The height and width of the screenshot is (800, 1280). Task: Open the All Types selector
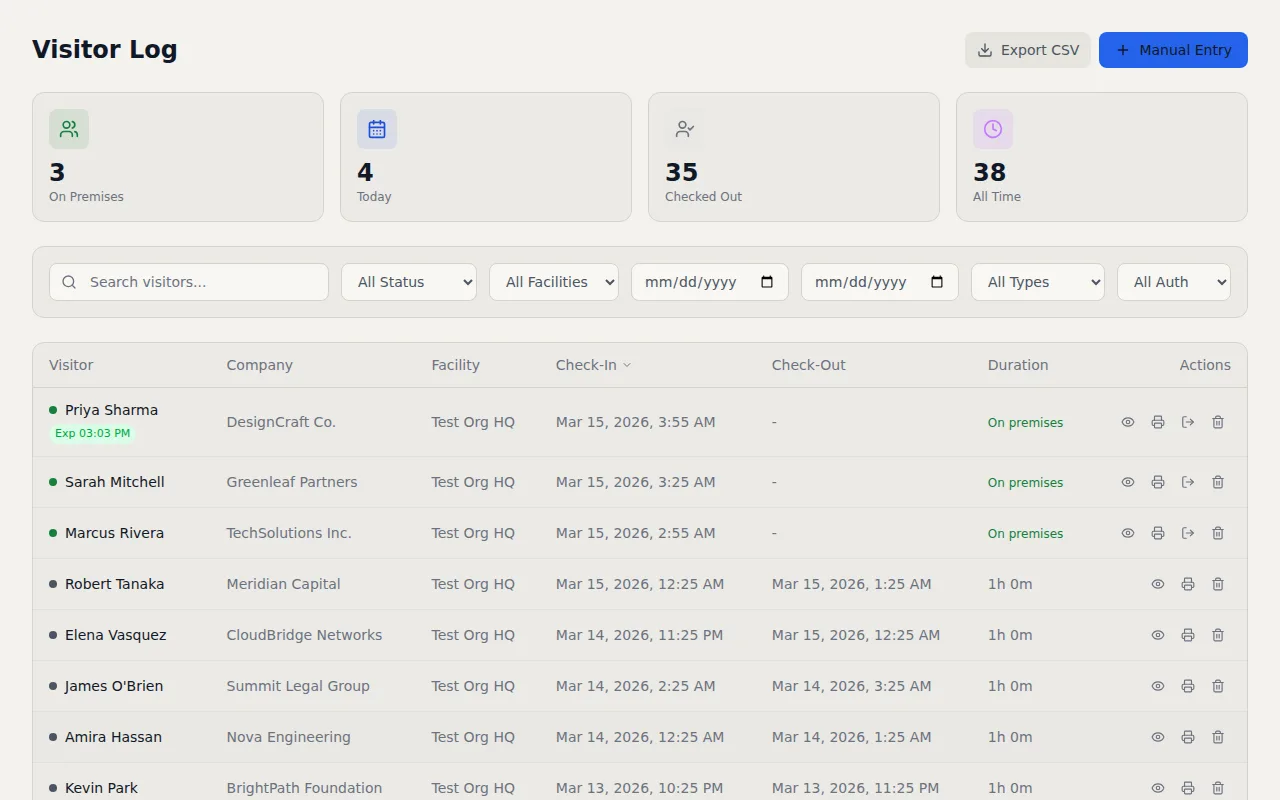pyautogui.click(x=1037, y=282)
